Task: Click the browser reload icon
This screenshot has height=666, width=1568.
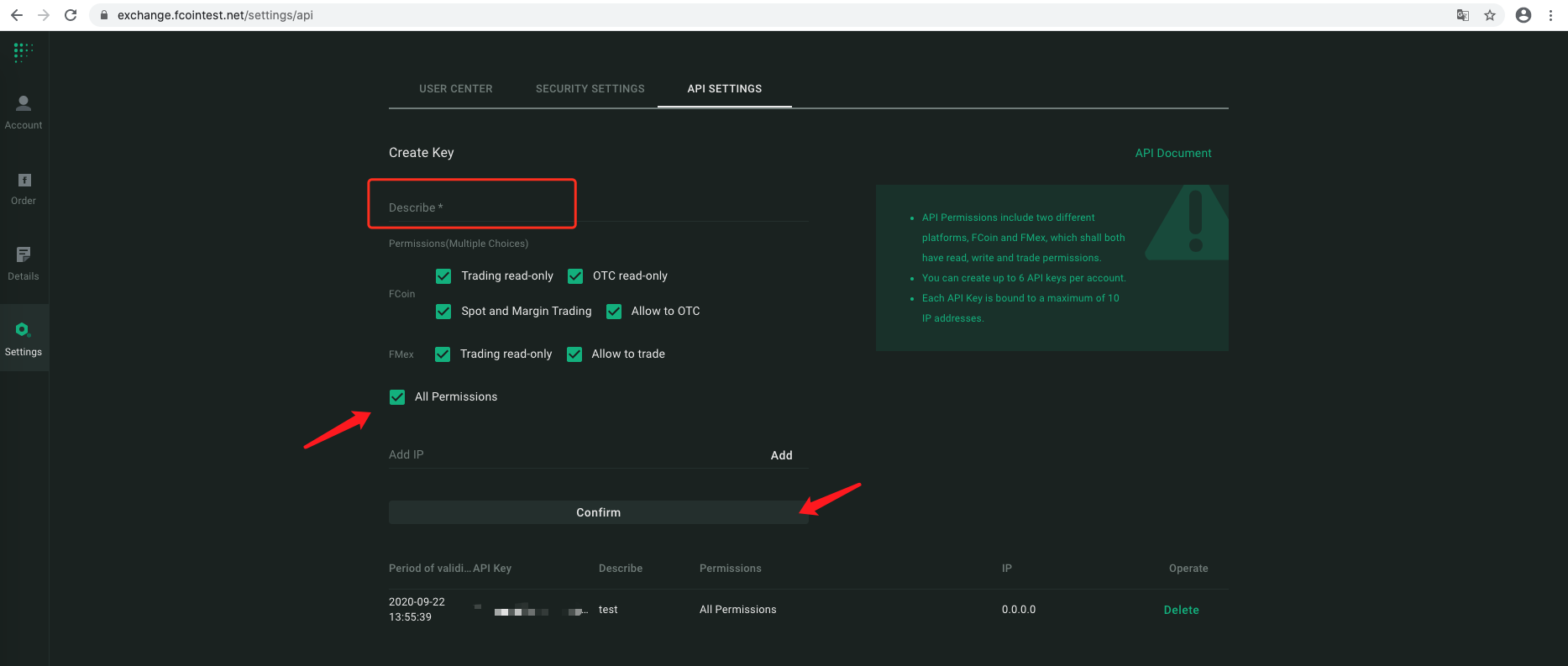Action: click(x=71, y=15)
